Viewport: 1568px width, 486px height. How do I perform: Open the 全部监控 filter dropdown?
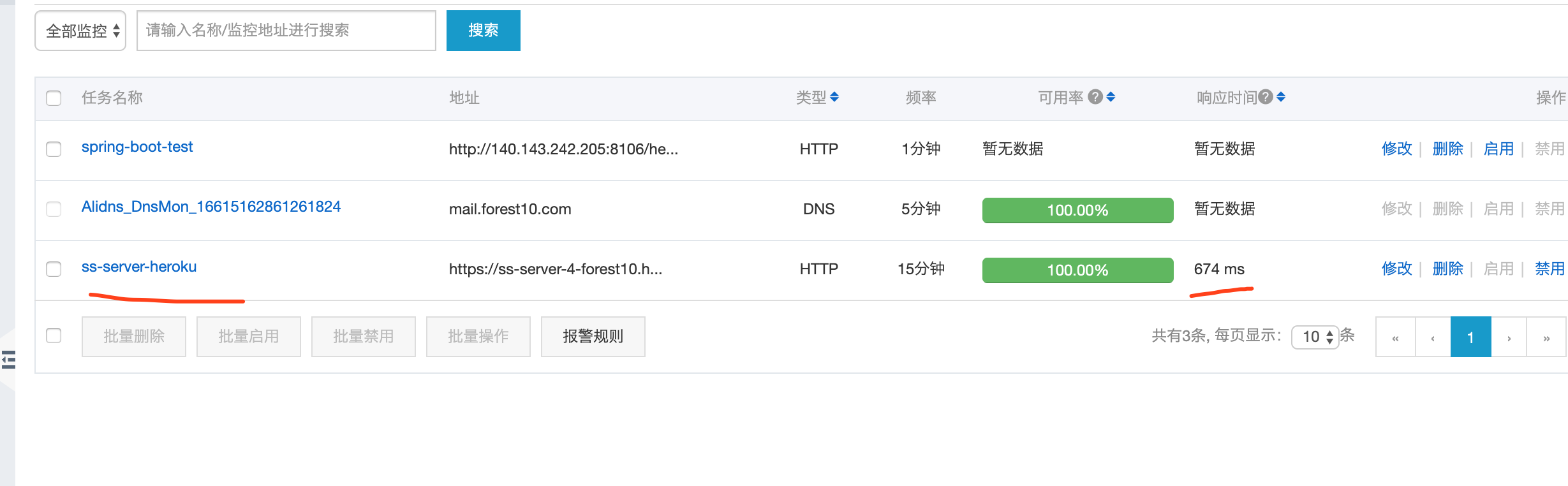pyautogui.click(x=80, y=31)
